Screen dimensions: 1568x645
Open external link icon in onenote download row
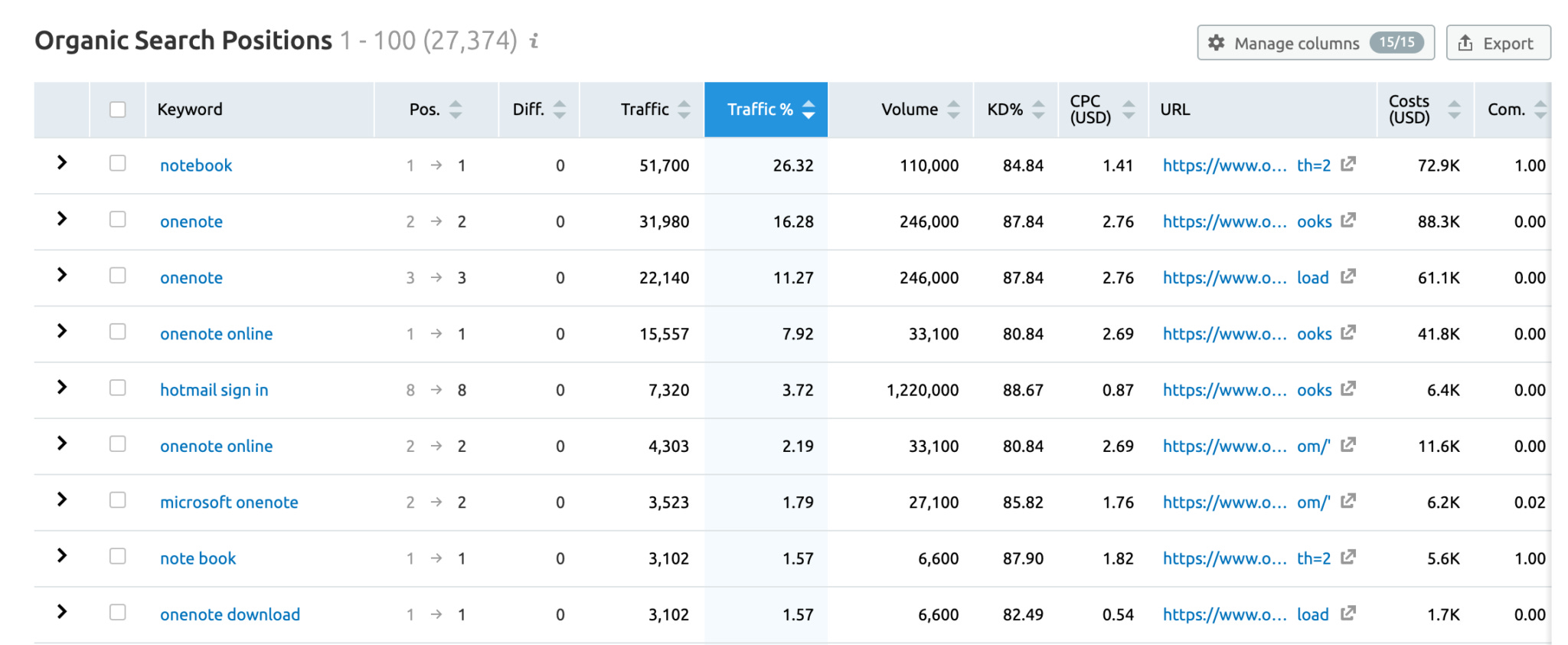[x=1348, y=613]
